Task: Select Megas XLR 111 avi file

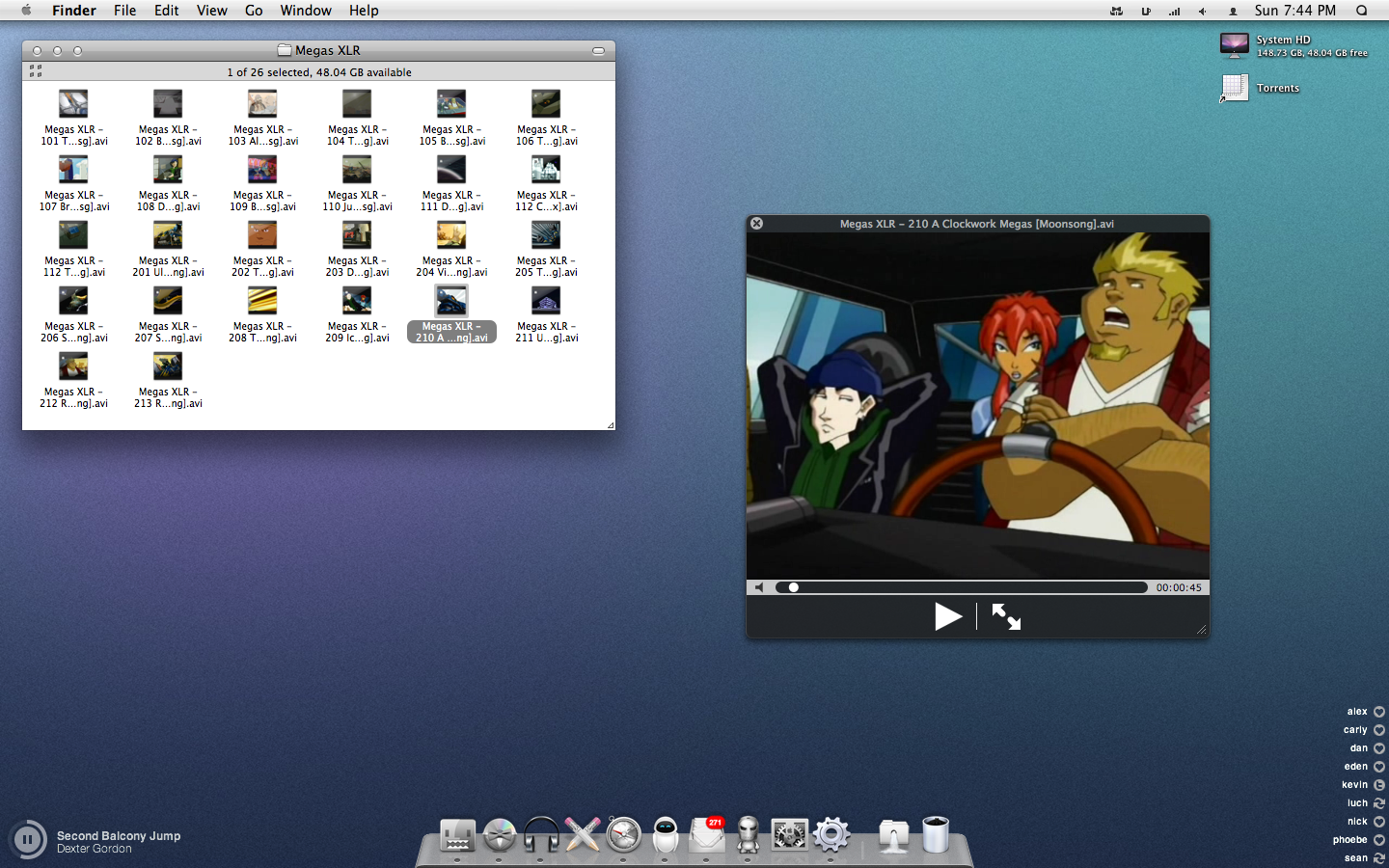Action: tap(451, 184)
